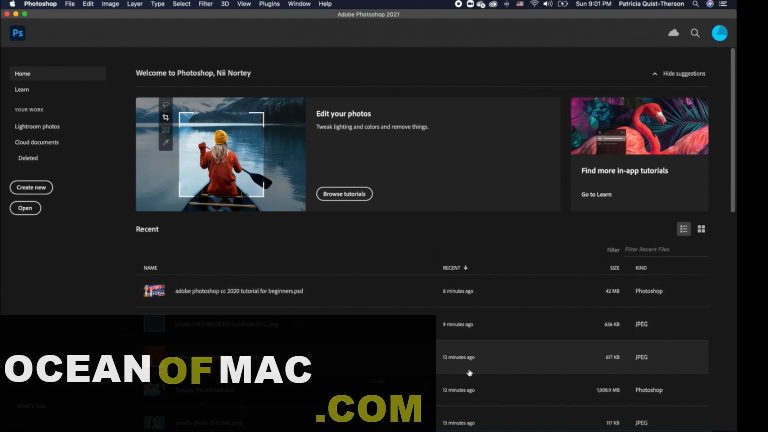The height and width of the screenshot is (432, 768).
Task: Open the blue user profile avatar
Action: pyautogui.click(x=720, y=33)
